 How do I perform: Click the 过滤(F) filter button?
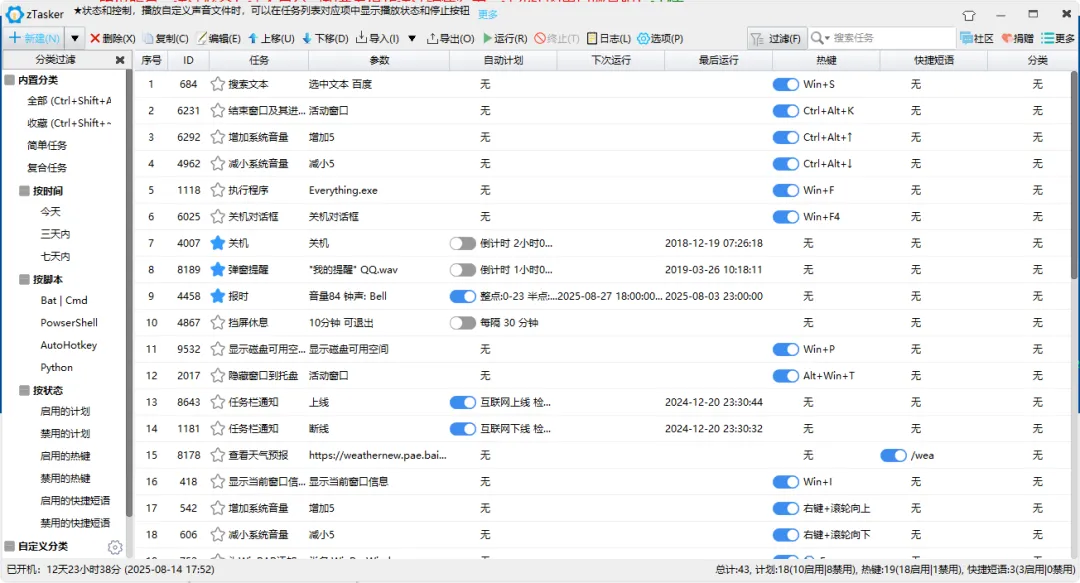pyautogui.click(x=776, y=39)
